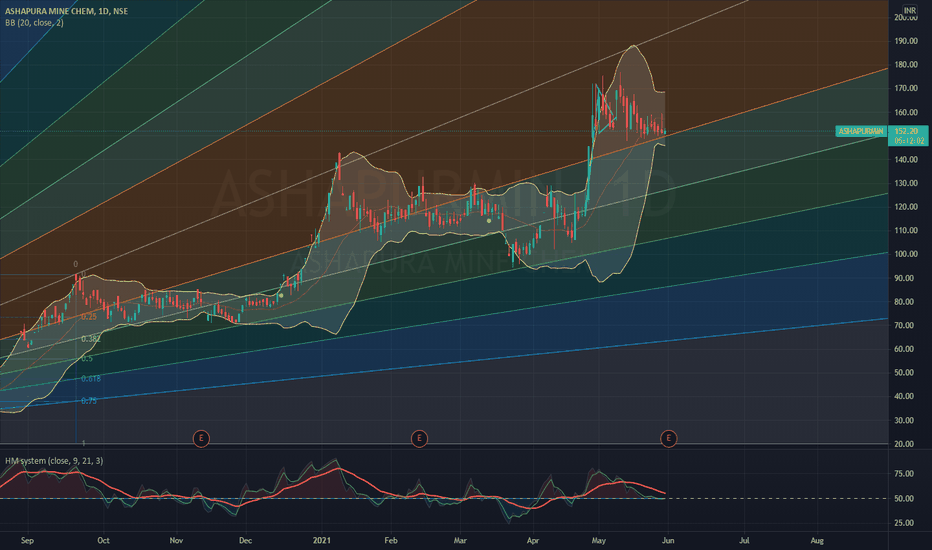Click the 0.25 Fibonacci level label
Screen dimensions: 932x550
89,317
